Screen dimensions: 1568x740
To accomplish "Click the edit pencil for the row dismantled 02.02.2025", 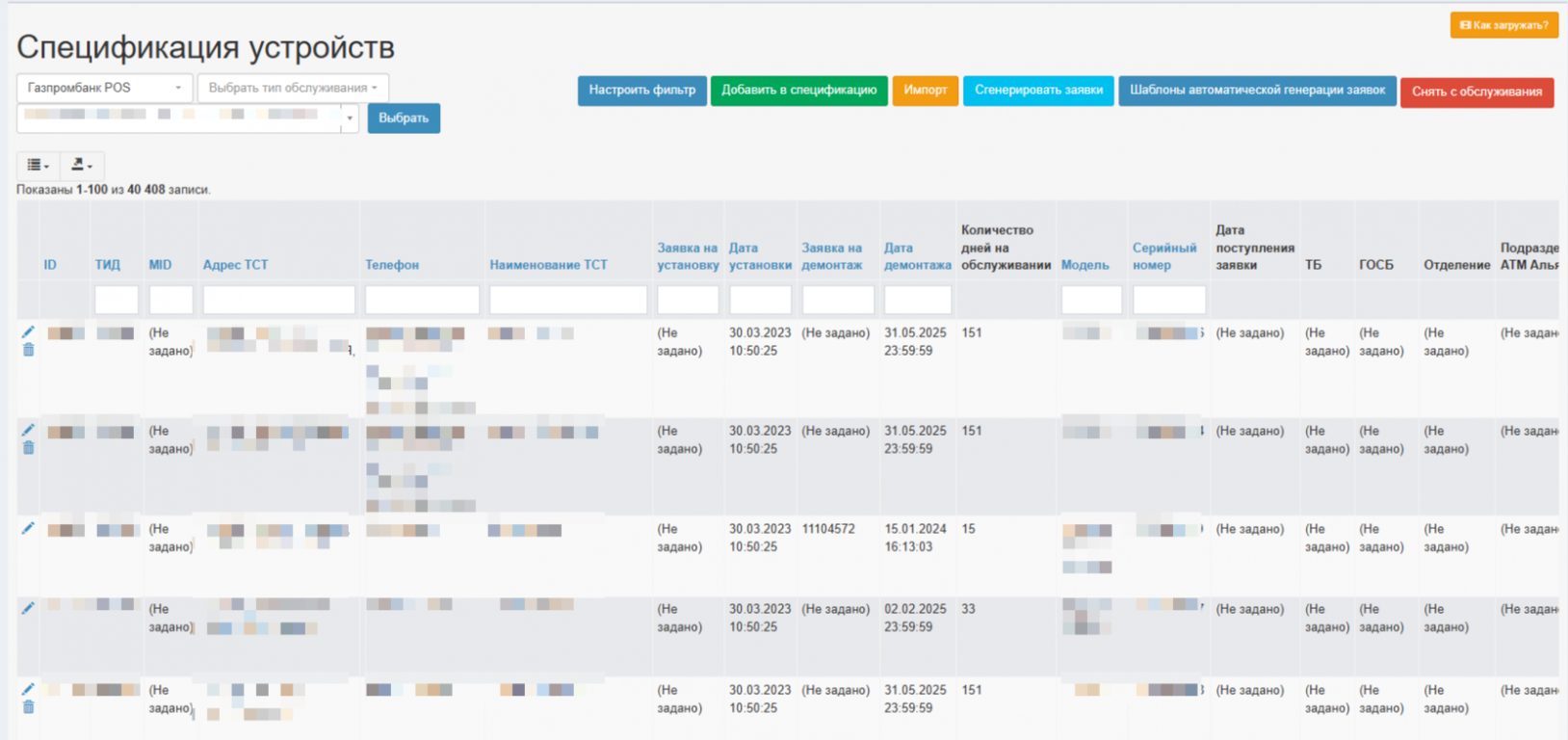I will (x=28, y=609).
